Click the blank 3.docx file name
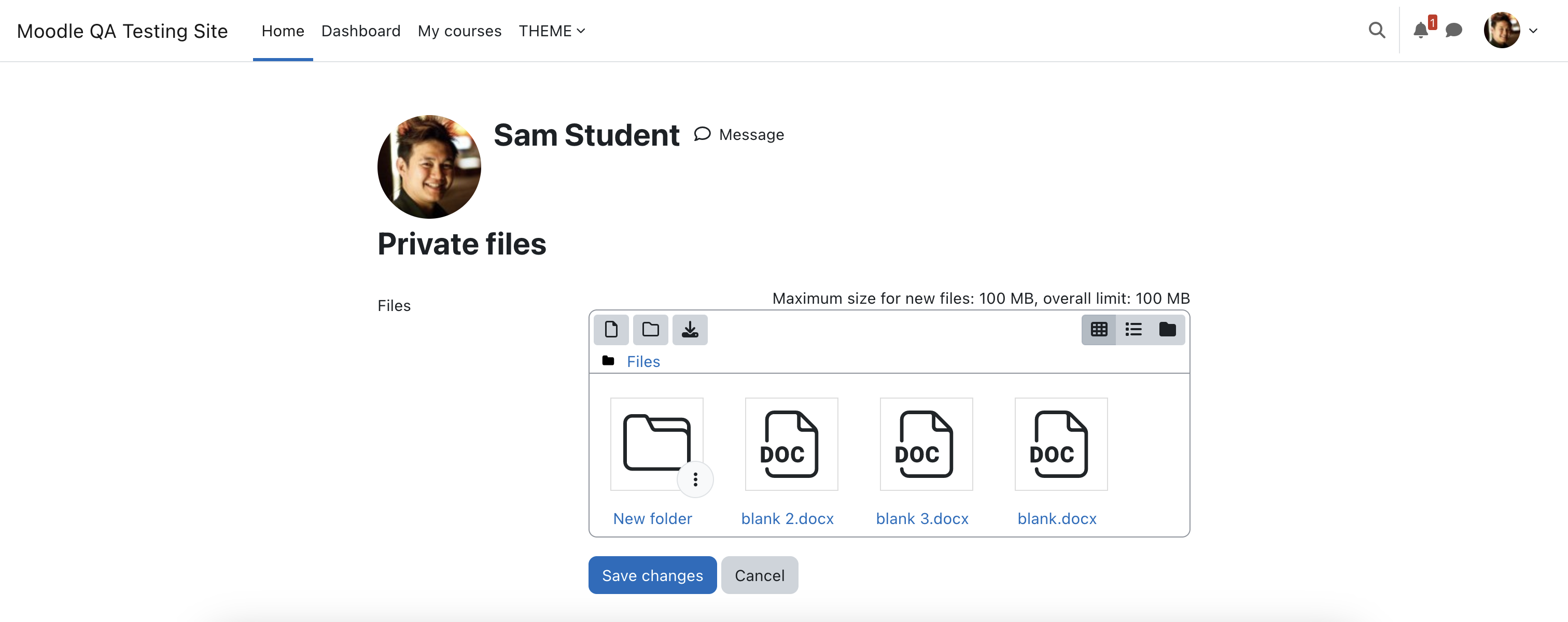The image size is (1568, 622). pos(922,518)
